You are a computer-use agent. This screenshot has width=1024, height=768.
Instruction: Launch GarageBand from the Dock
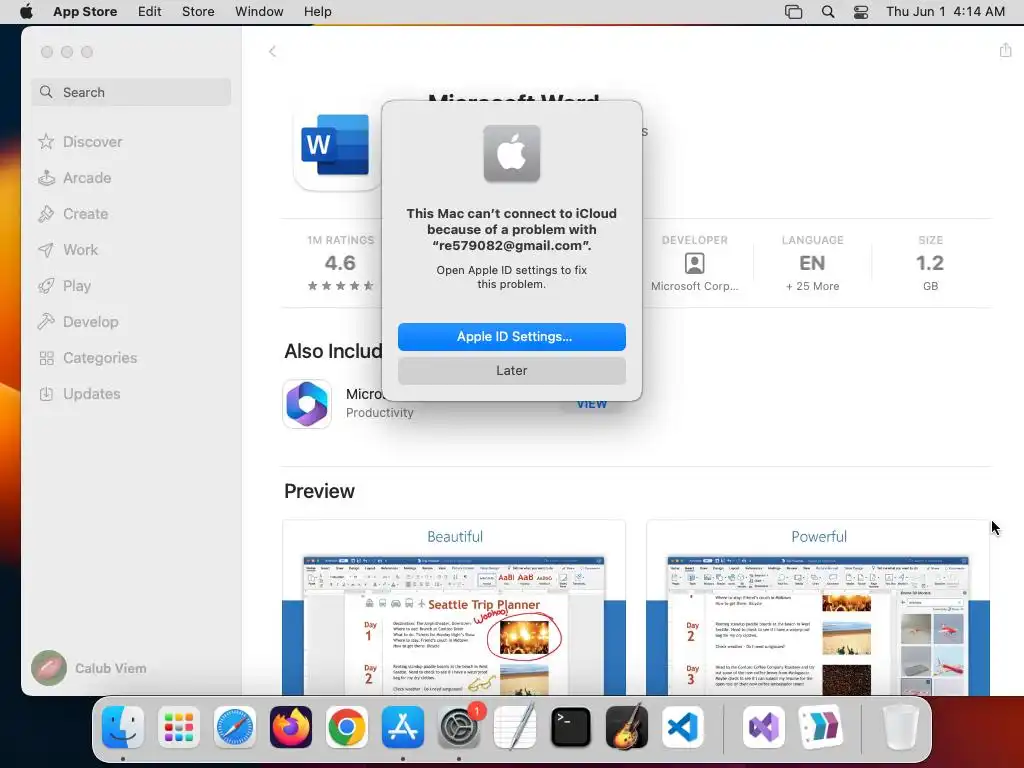coord(627,727)
